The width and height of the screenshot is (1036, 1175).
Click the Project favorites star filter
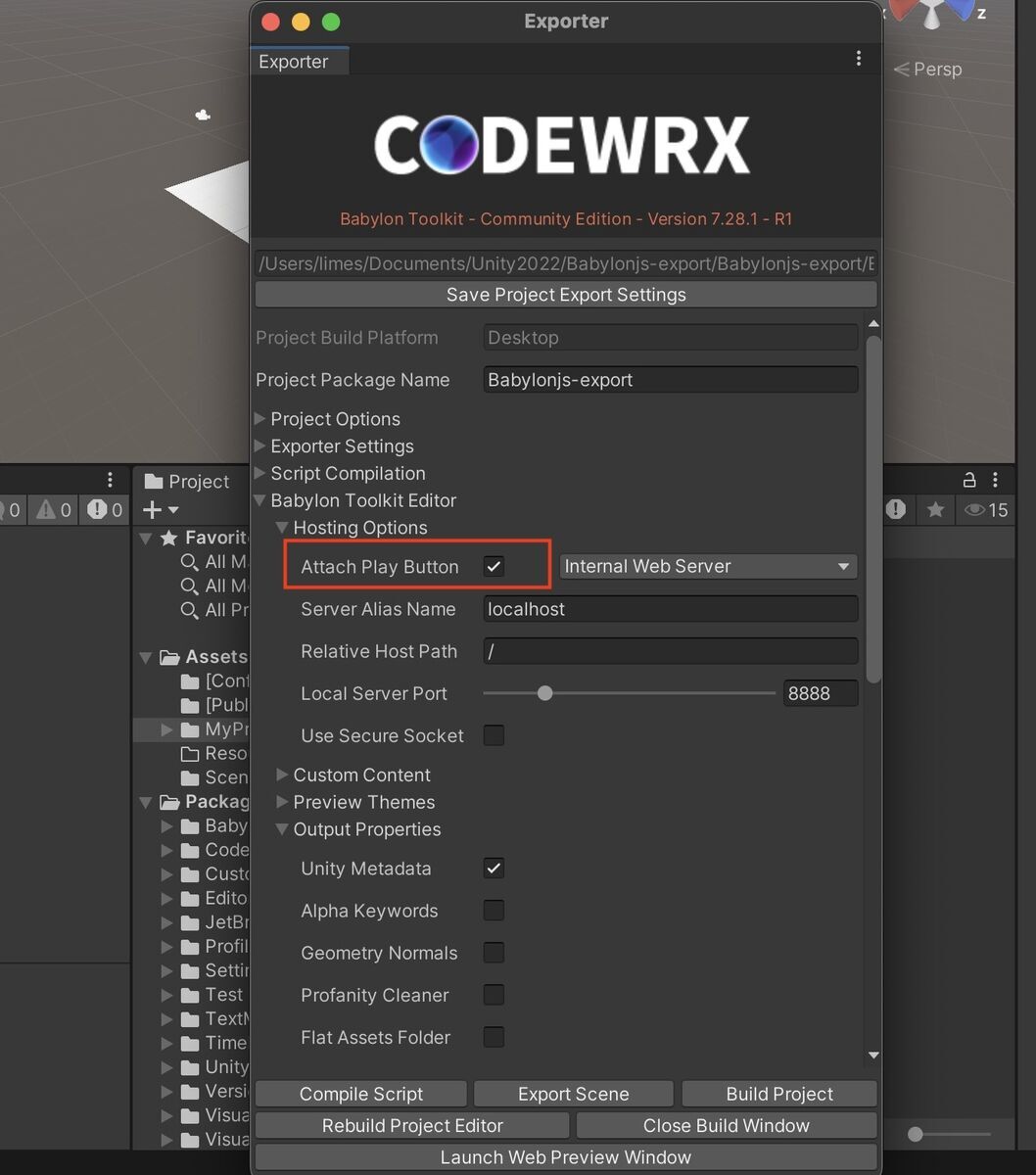pos(936,509)
